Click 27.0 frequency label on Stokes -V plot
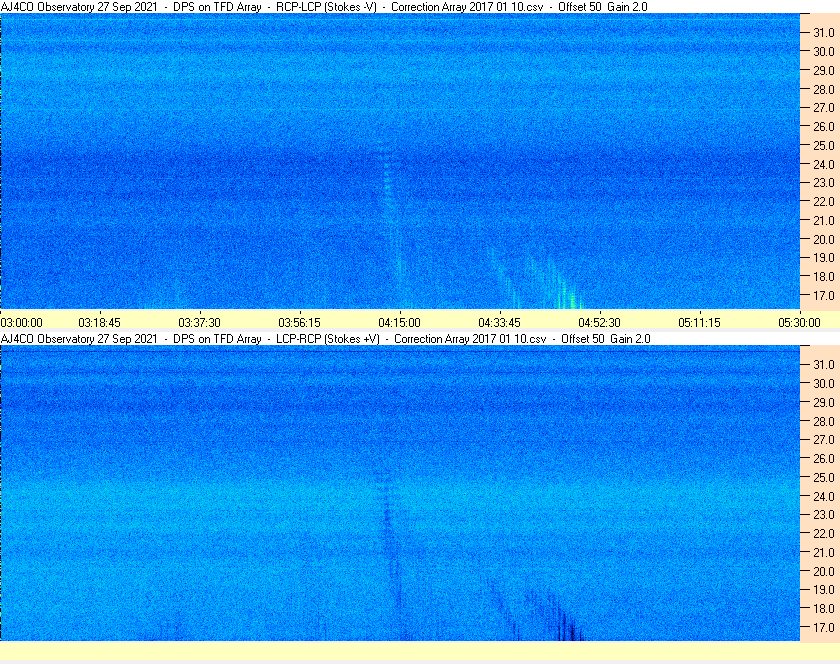 824,108
